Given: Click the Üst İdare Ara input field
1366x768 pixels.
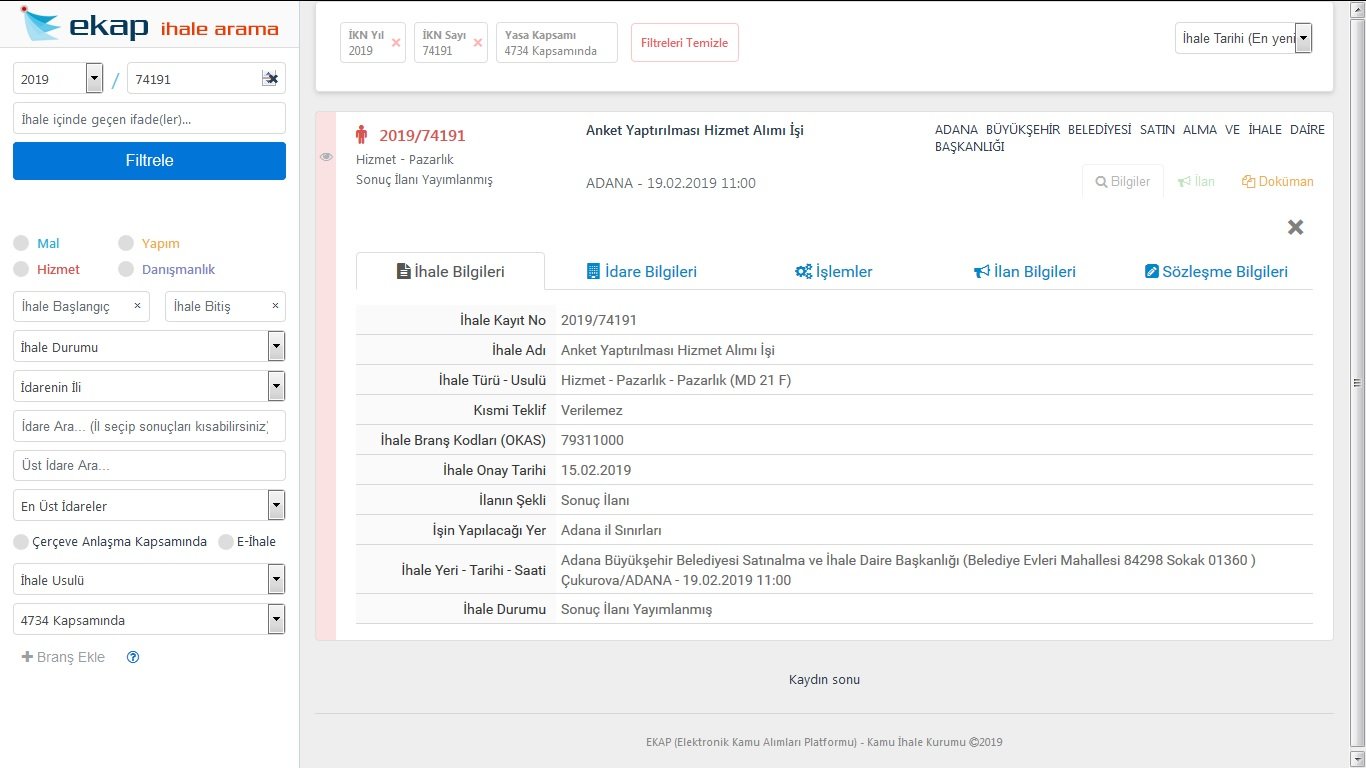Looking at the screenshot, I should [x=149, y=466].
